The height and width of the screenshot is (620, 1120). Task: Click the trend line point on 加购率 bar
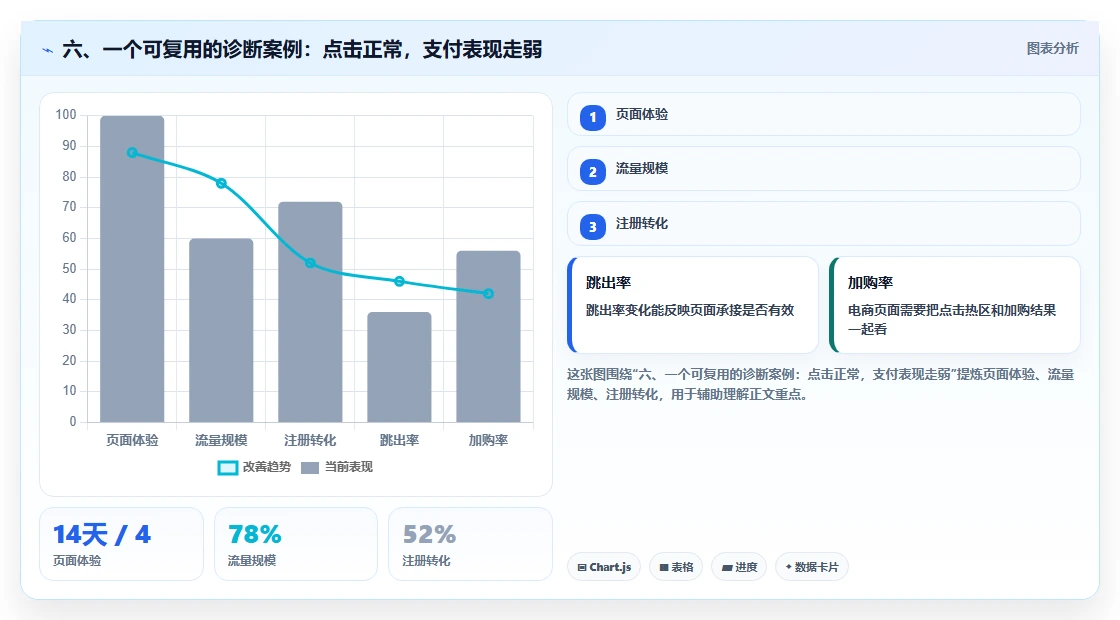[x=489, y=294]
